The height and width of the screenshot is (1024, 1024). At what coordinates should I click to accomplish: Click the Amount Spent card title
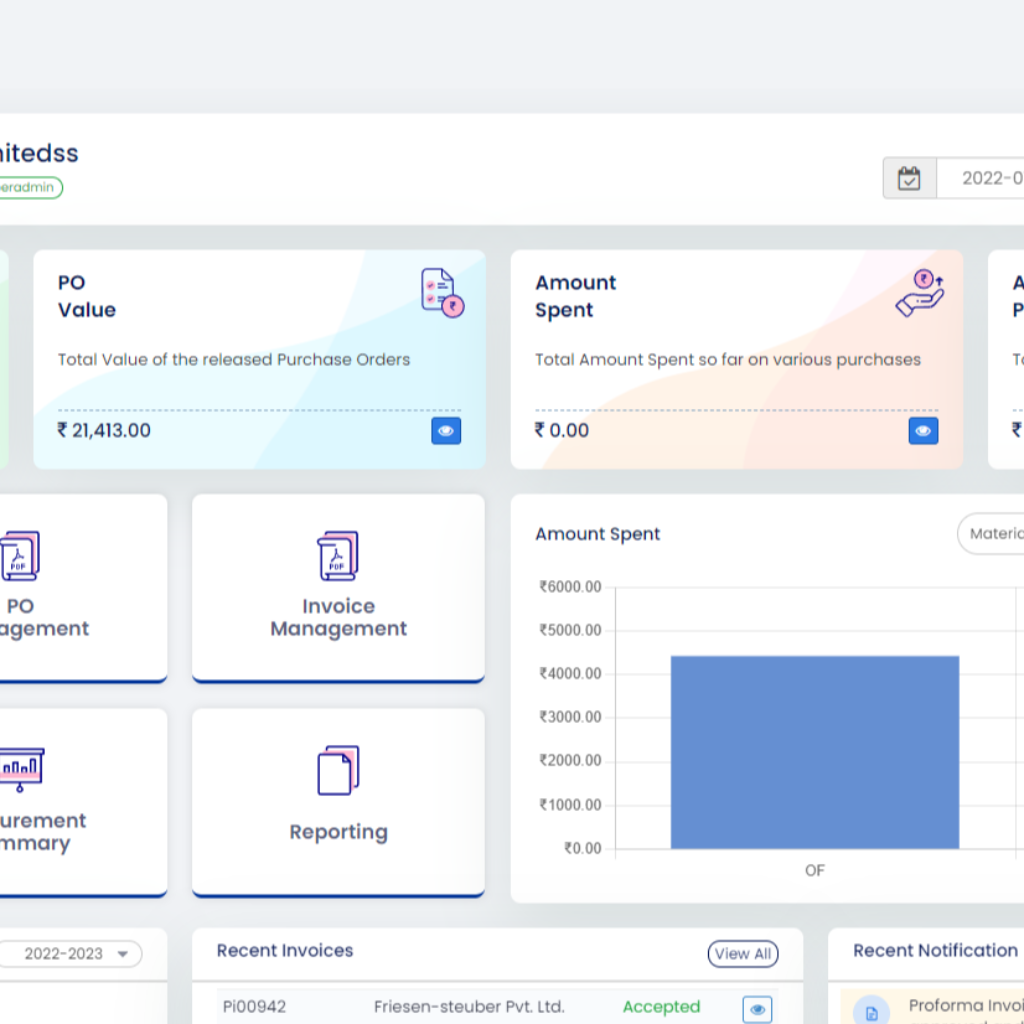pyautogui.click(x=575, y=296)
